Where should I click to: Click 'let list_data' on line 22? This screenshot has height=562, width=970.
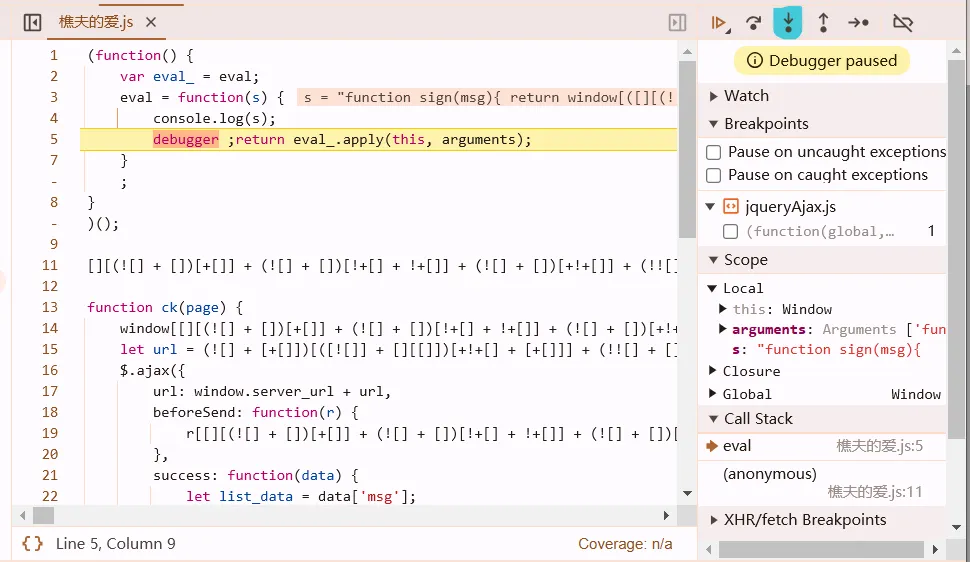[239, 497]
